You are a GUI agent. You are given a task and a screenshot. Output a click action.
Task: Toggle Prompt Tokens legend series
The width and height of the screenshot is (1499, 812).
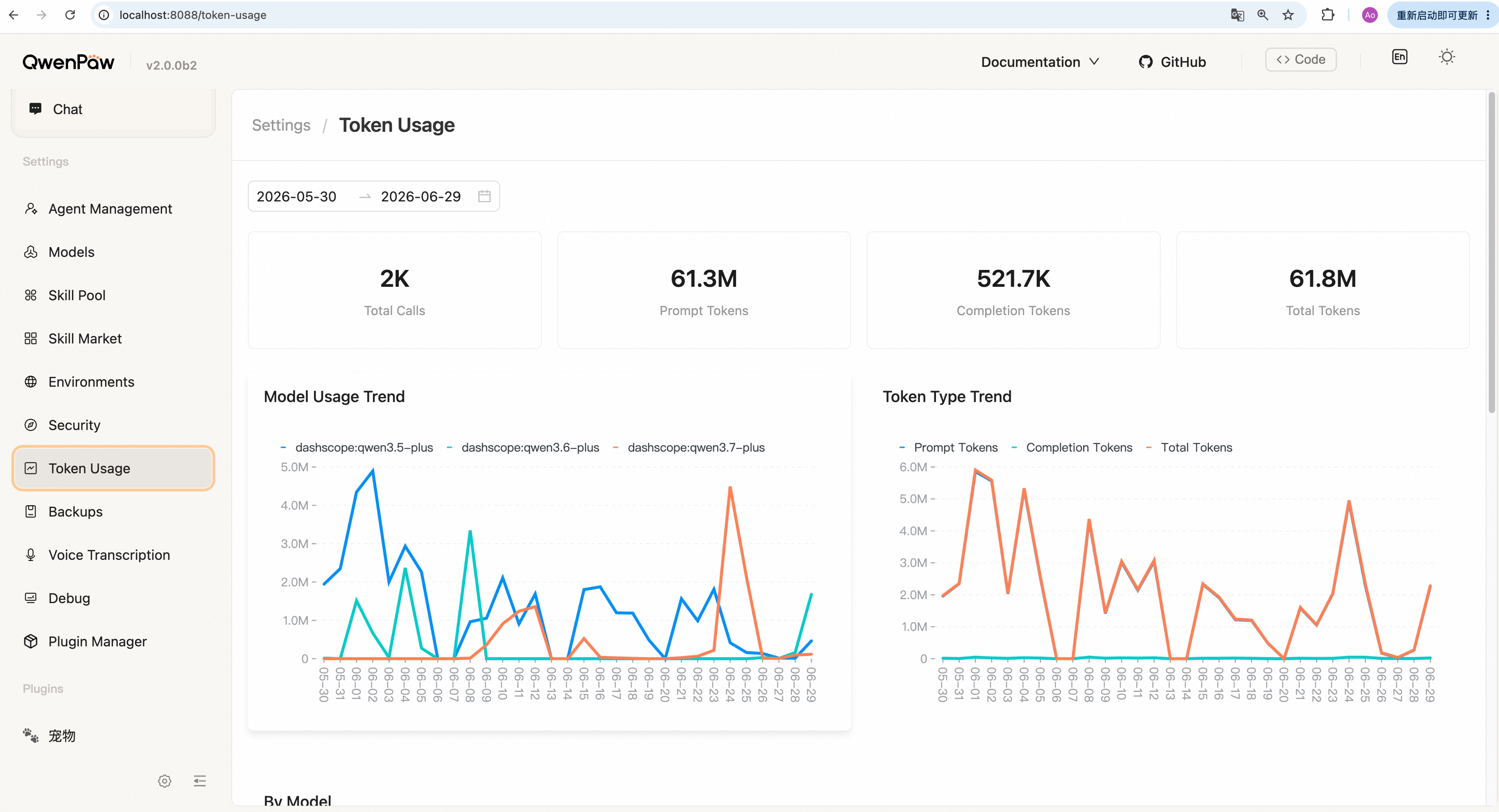[x=948, y=447]
